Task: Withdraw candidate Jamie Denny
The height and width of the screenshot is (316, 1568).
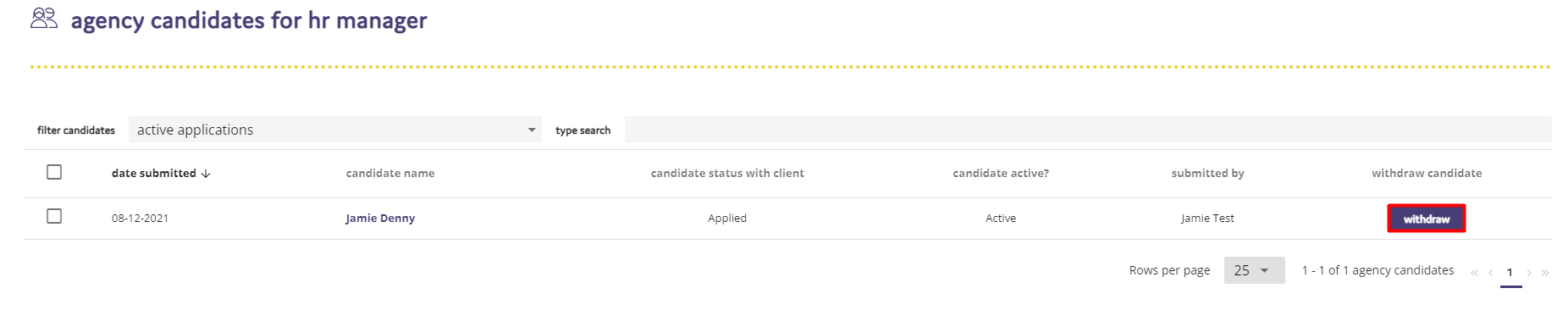Action: pos(1427,219)
